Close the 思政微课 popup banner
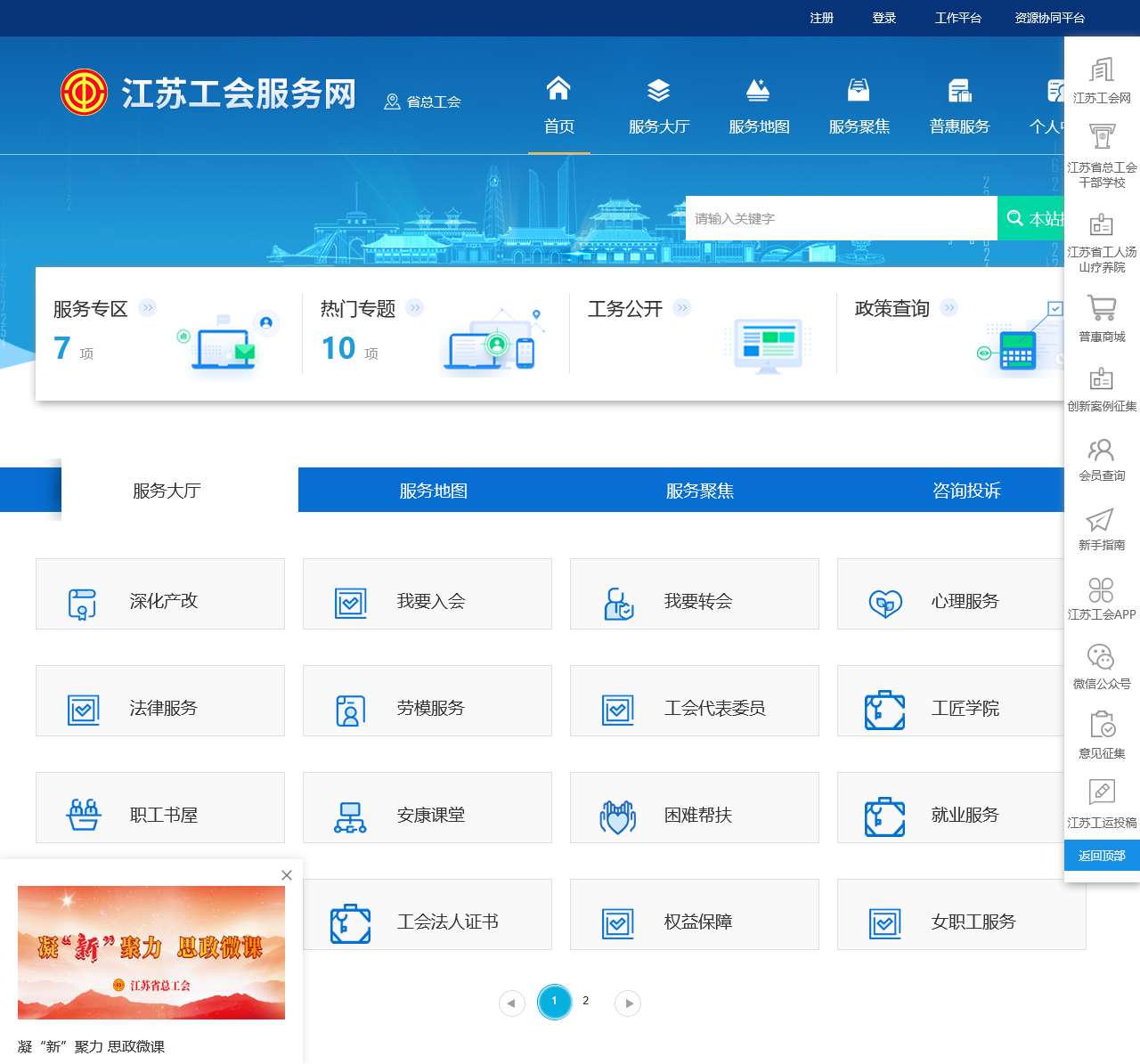 [x=287, y=875]
